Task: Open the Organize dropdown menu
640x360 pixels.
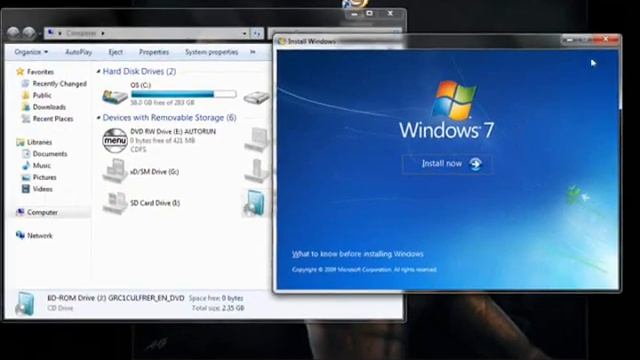Action: [31, 52]
